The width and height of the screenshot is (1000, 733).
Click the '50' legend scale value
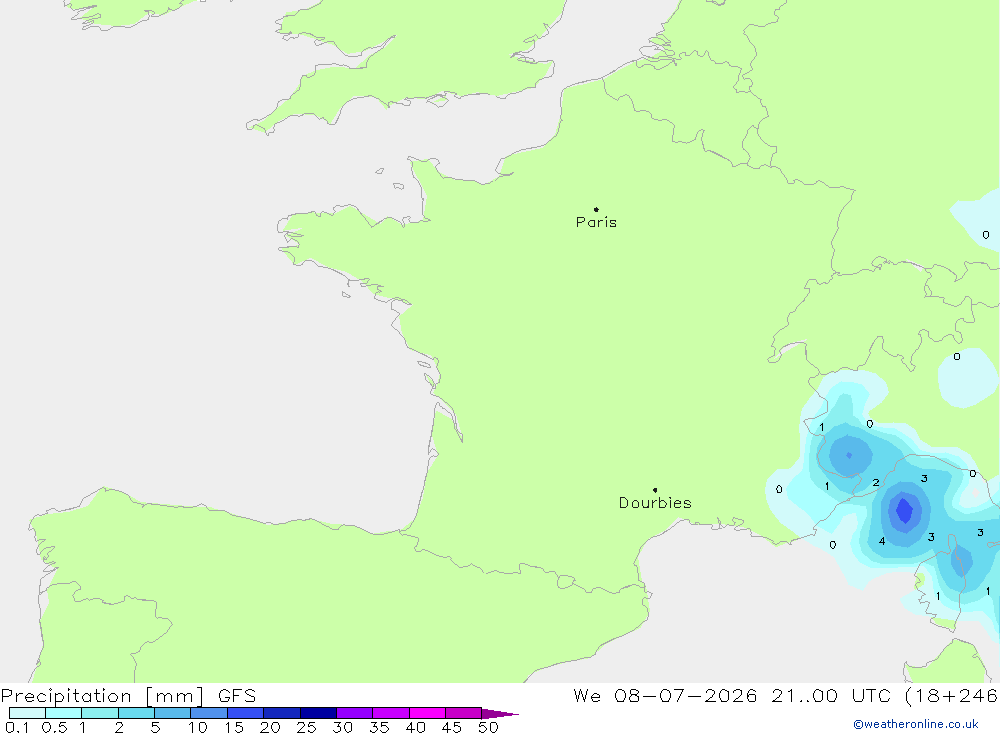(x=488, y=727)
